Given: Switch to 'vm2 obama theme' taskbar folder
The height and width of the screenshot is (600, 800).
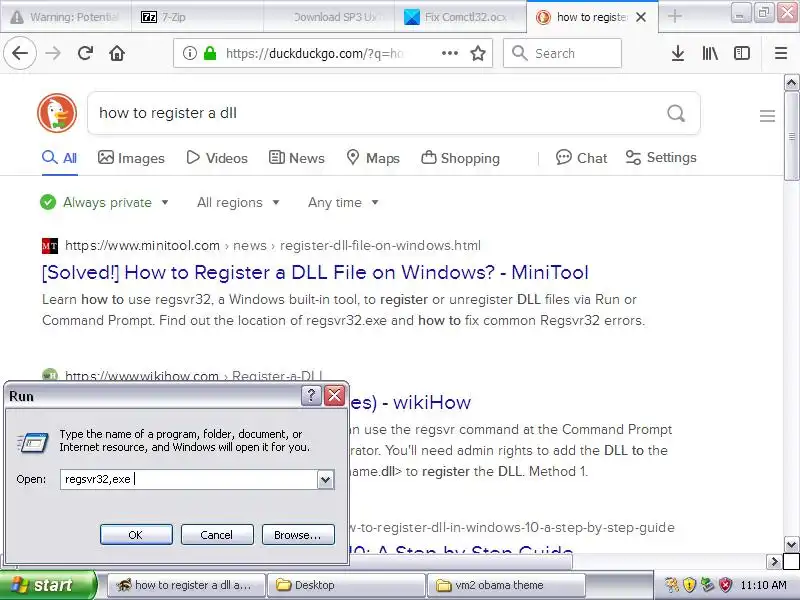Looking at the screenshot, I should coord(506,585).
